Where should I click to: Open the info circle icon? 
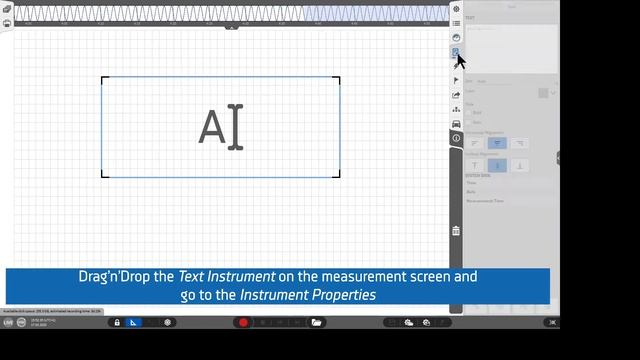(456, 138)
